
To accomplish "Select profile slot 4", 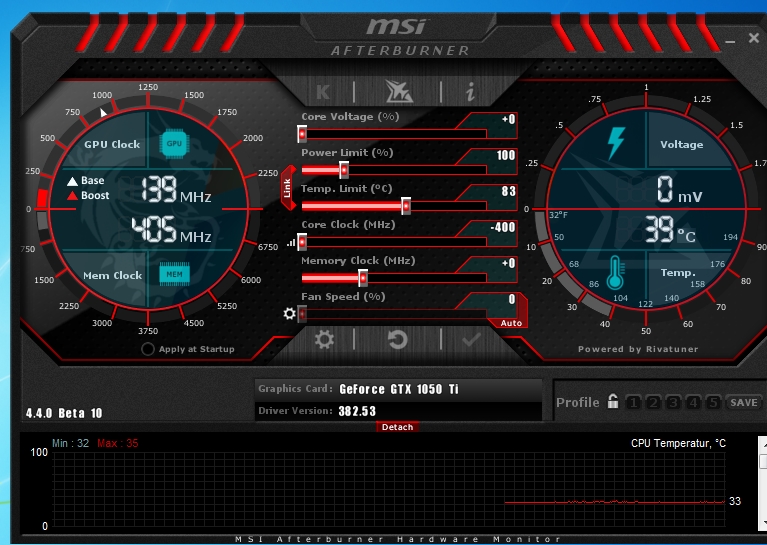I will (x=693, y=402).
